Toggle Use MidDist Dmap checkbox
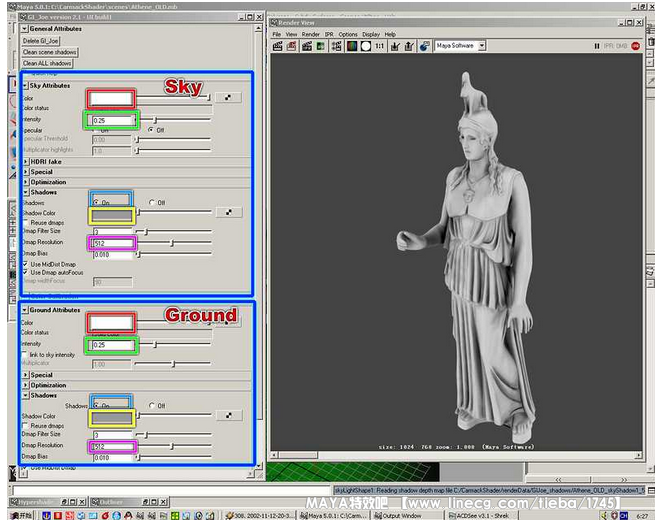Viewport: 655px width, 520px height. 25,264
